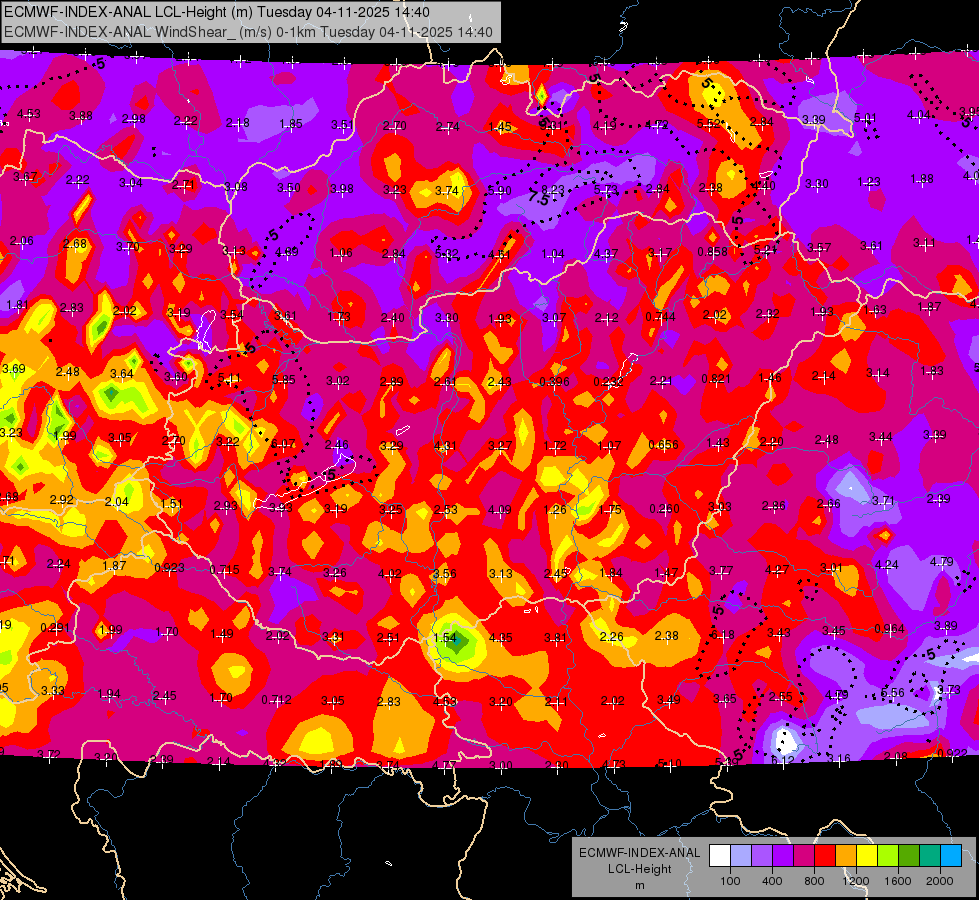Click the wind shear value '0.260'

point(664,508)
